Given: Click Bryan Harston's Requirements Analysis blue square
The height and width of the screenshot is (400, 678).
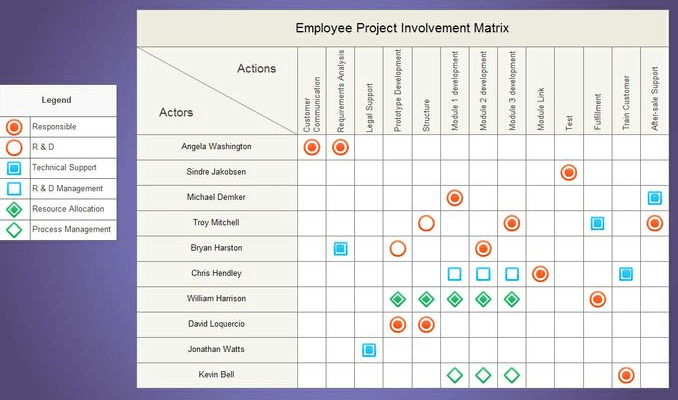Looking at the screenshot, I should pyautogui.click(x=340, y=249).
